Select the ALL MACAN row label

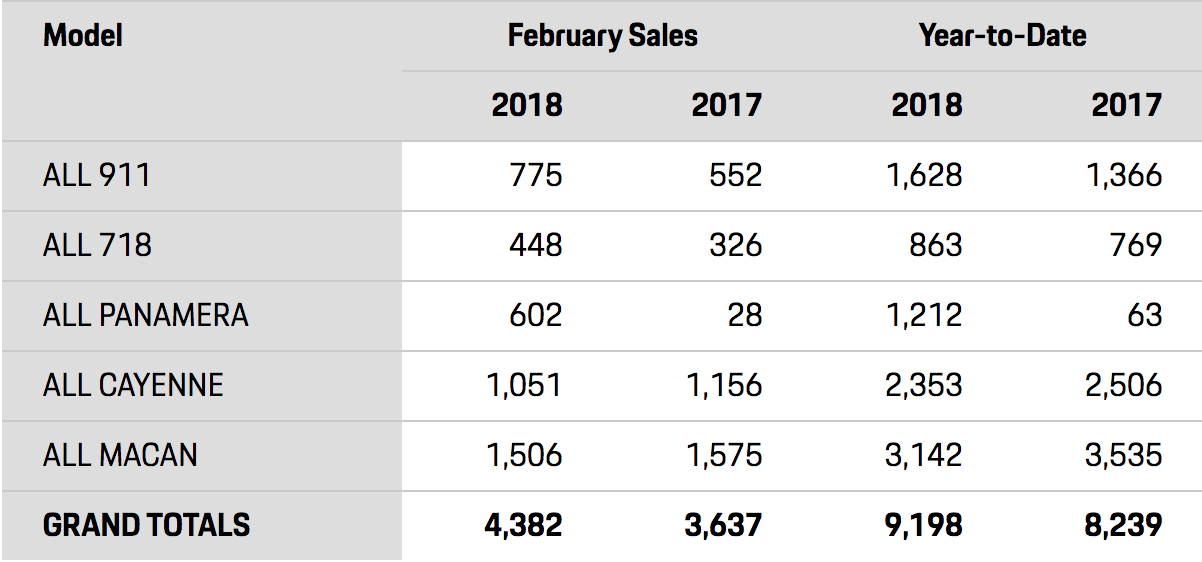point(120,456)
